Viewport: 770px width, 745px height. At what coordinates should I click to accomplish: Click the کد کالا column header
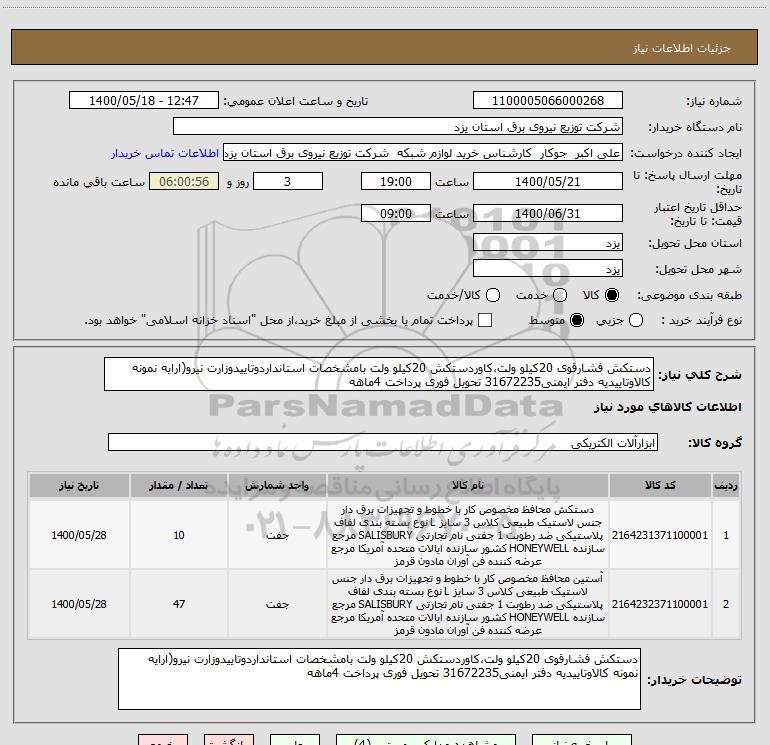[660, 486]
